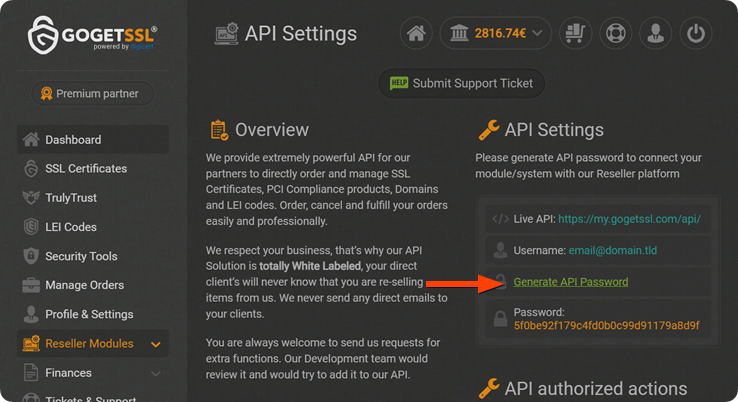The image size is (738, 402).
Task: Open Finances menu item
Action: pyautogui.click(x=68, y=373)
